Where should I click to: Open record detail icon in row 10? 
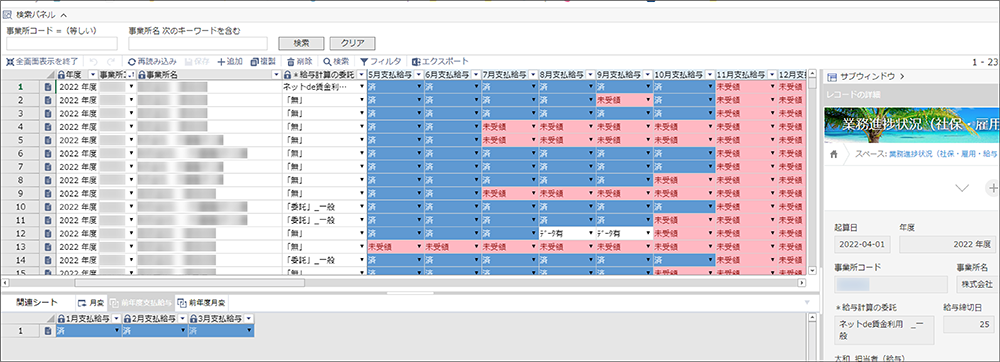coord(48,206)
